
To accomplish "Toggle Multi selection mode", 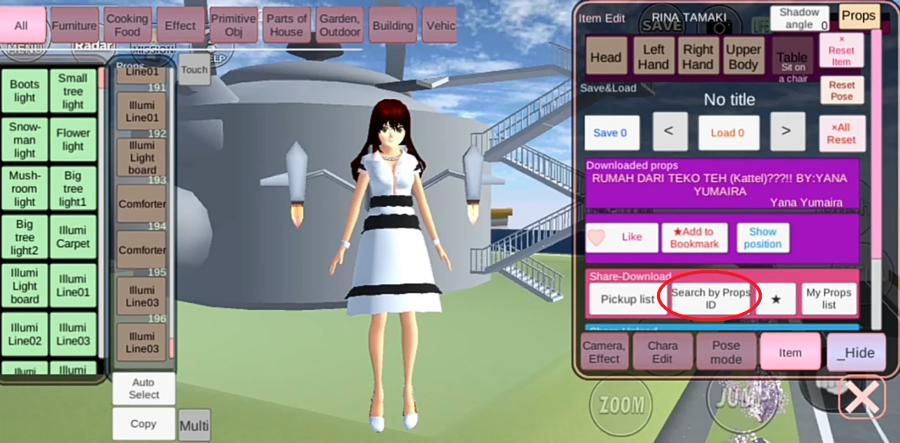I will pyautogui.click(x=194, y=426).
